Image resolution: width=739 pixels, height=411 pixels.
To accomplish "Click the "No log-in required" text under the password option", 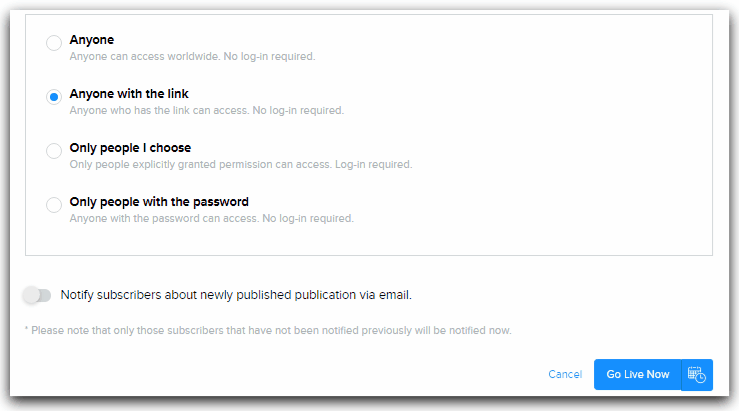I will tap(307, 218).
